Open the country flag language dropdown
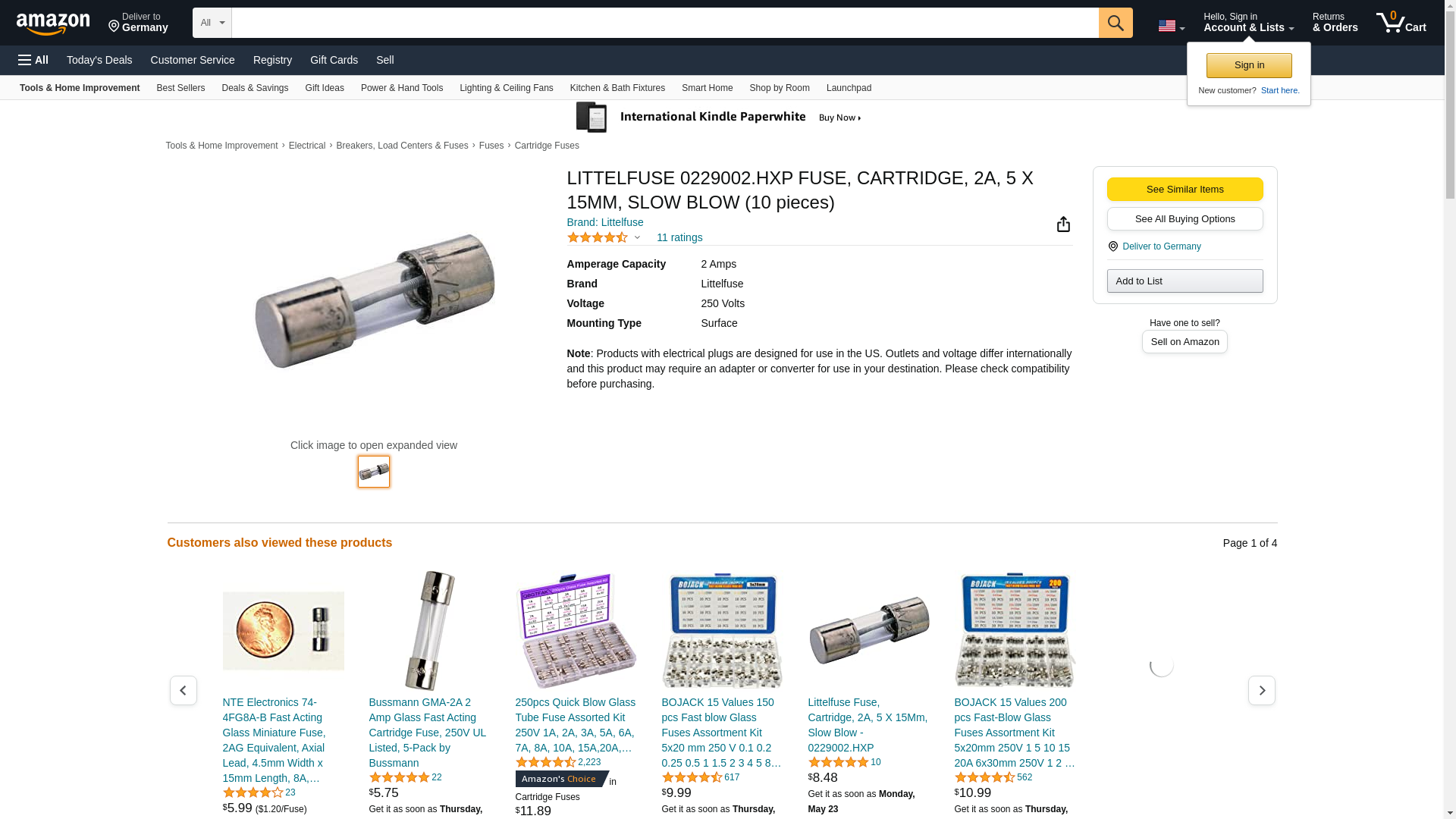 coord(1171,26)
